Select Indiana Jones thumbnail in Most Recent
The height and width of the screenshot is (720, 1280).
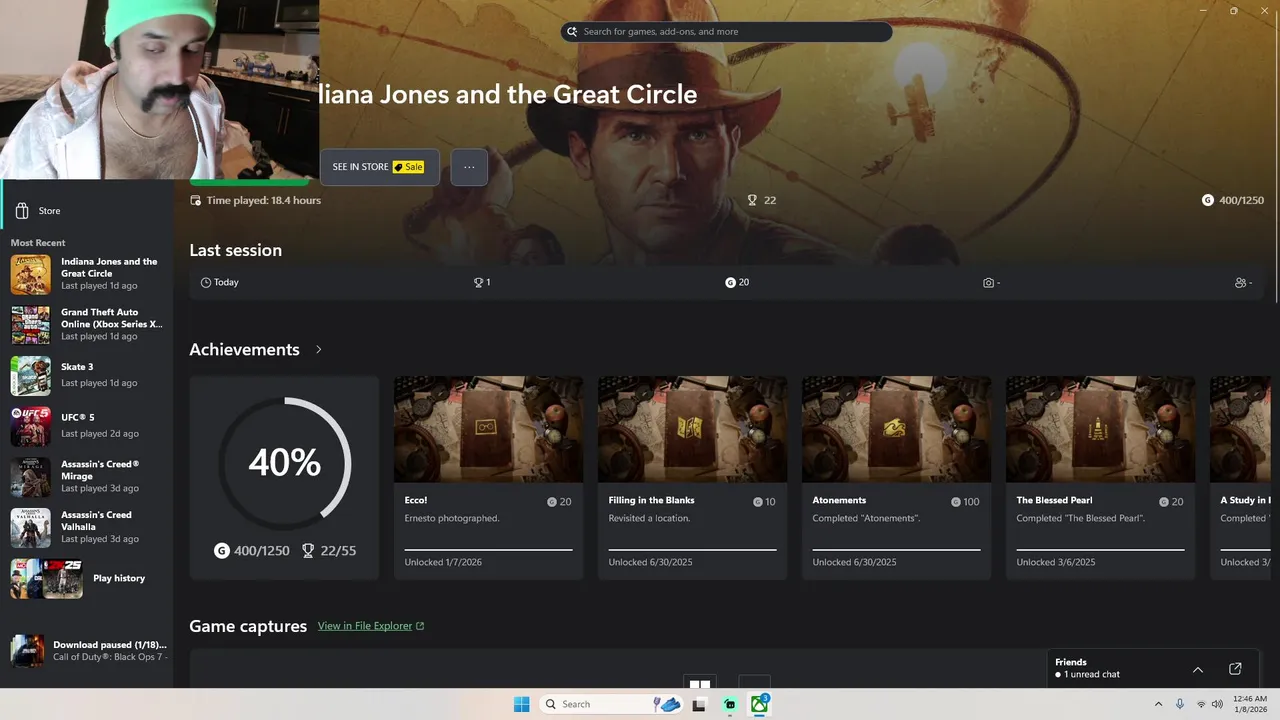point(30,275)
